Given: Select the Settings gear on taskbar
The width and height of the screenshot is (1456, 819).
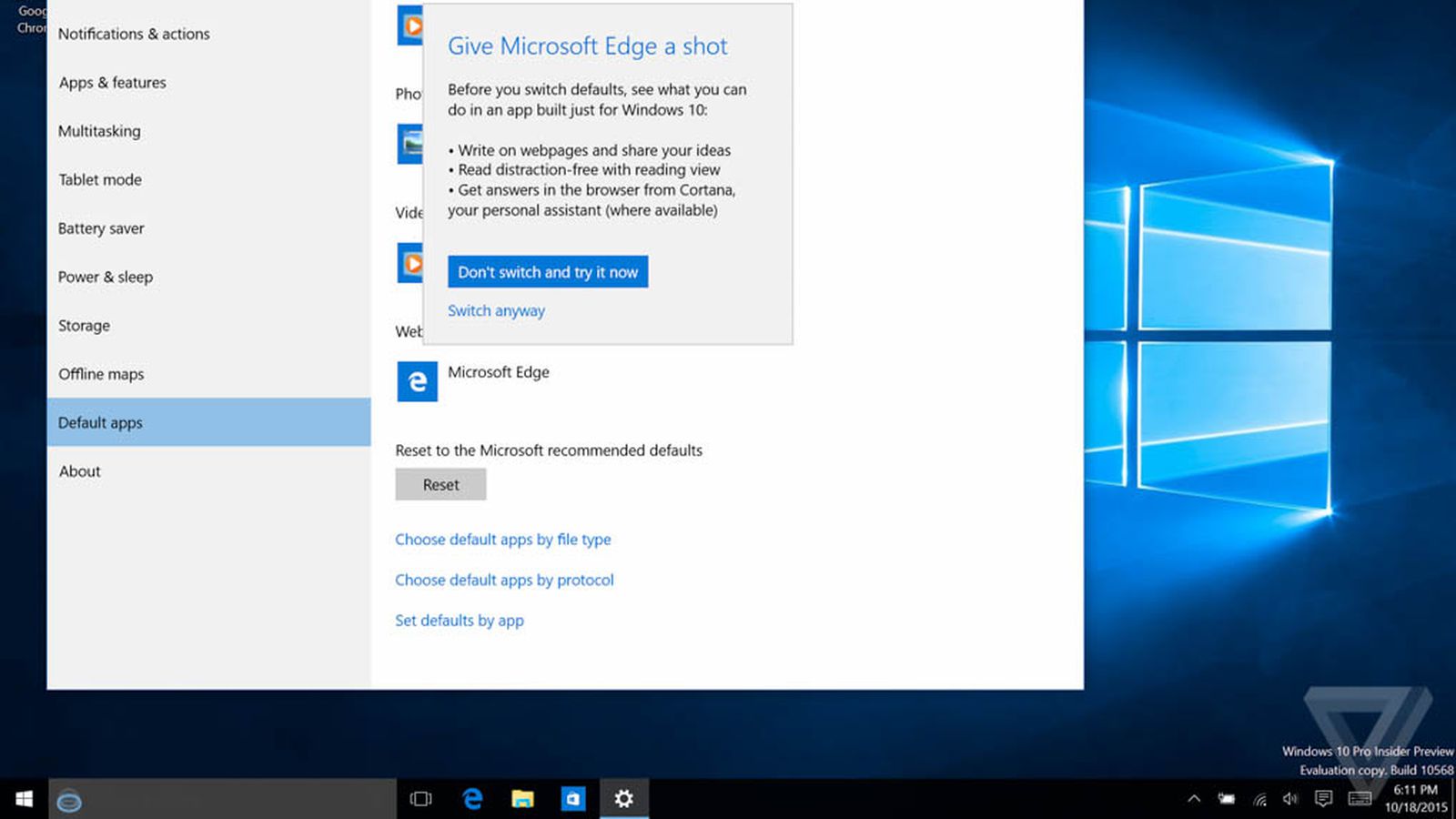Looking at the screenshot, I should 623,799.
